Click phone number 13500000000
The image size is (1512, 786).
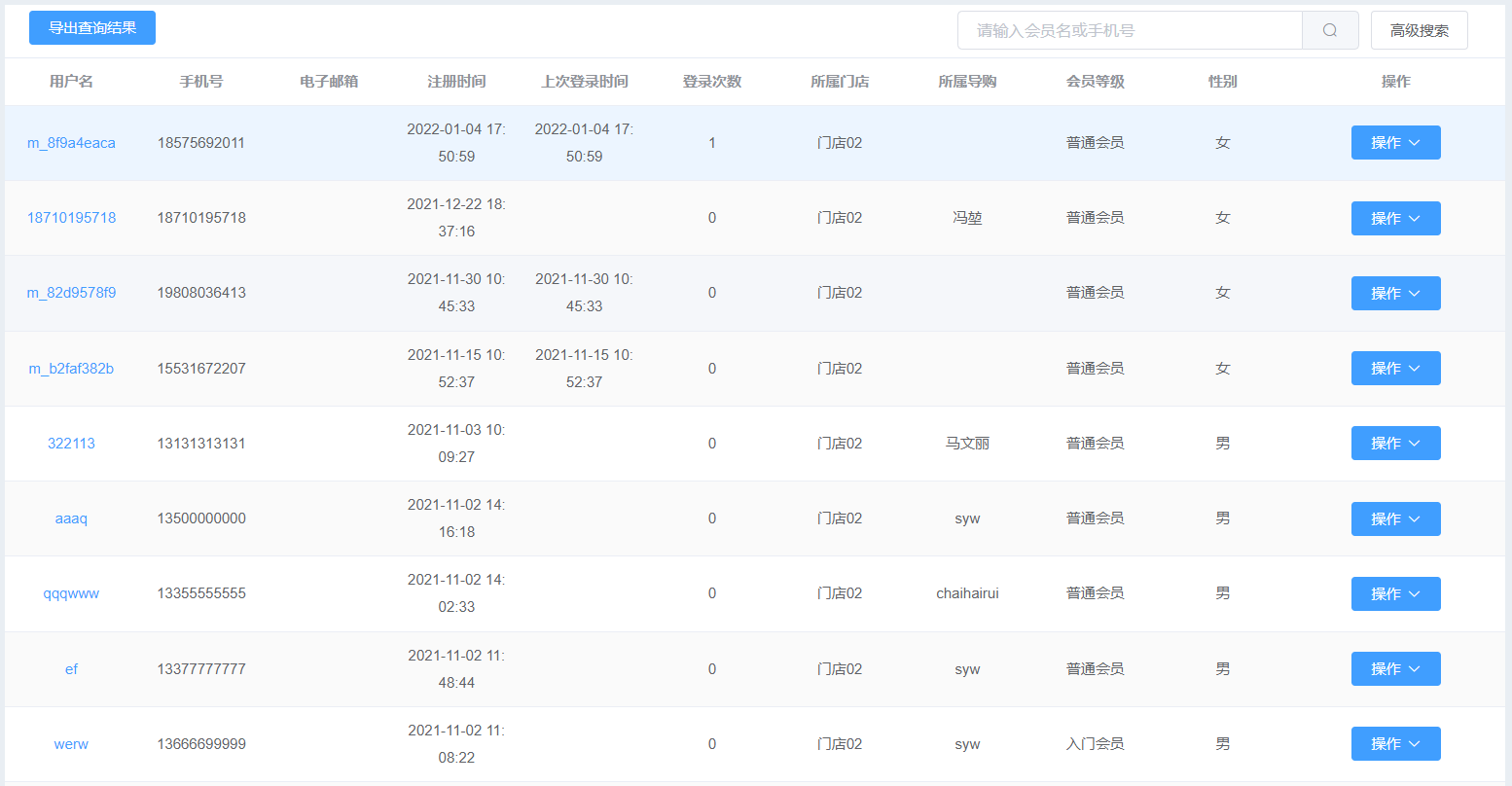201,518
